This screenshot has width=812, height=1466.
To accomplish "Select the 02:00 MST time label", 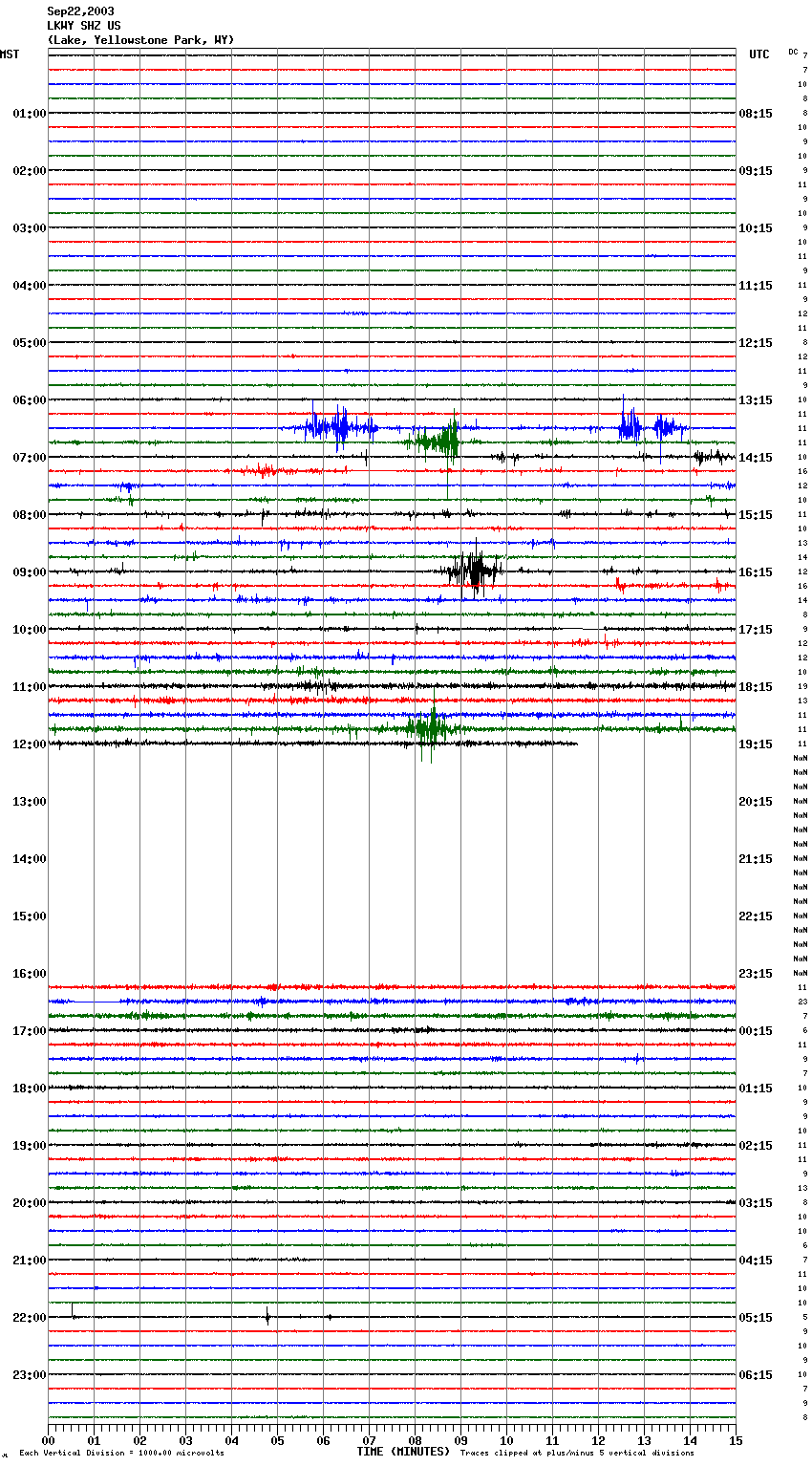I will [x=29, y=171].
